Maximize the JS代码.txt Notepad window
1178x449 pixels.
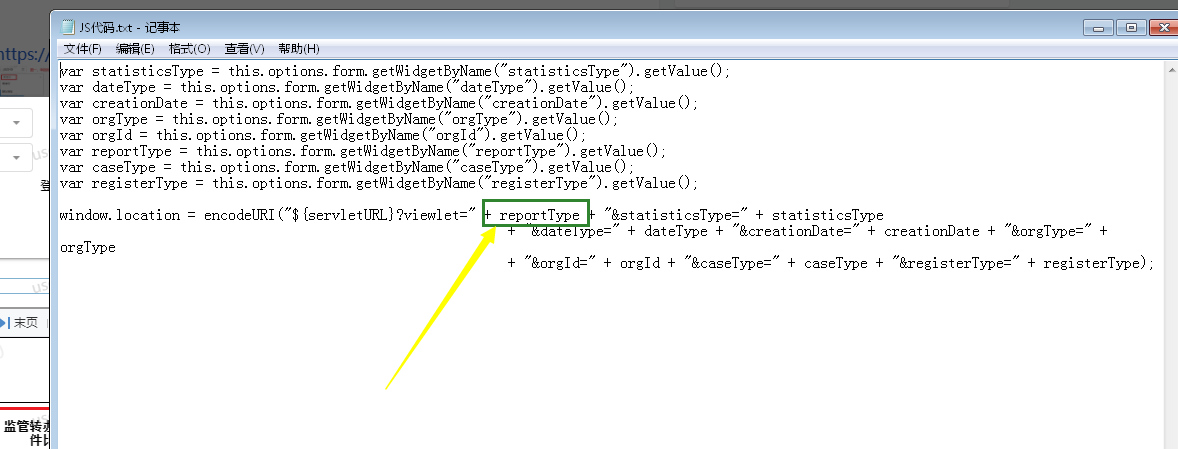point(1131,28)
